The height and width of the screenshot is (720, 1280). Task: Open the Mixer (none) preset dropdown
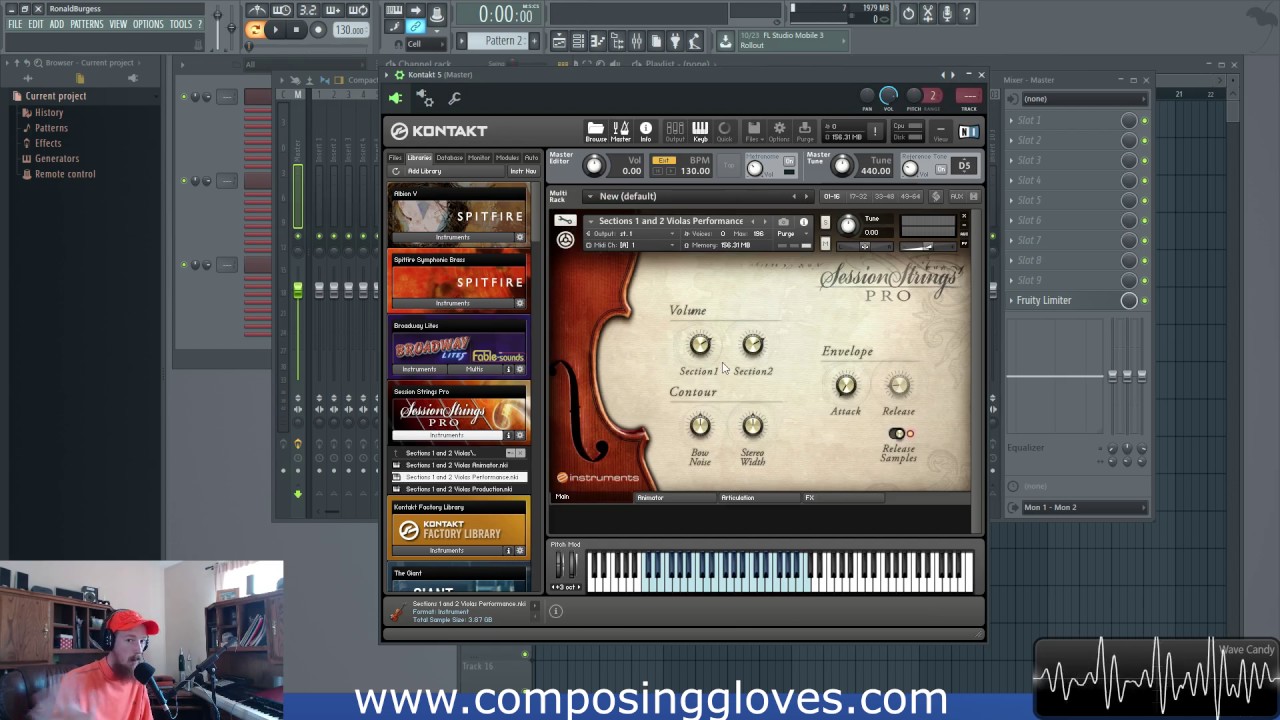pos(1084,99)
